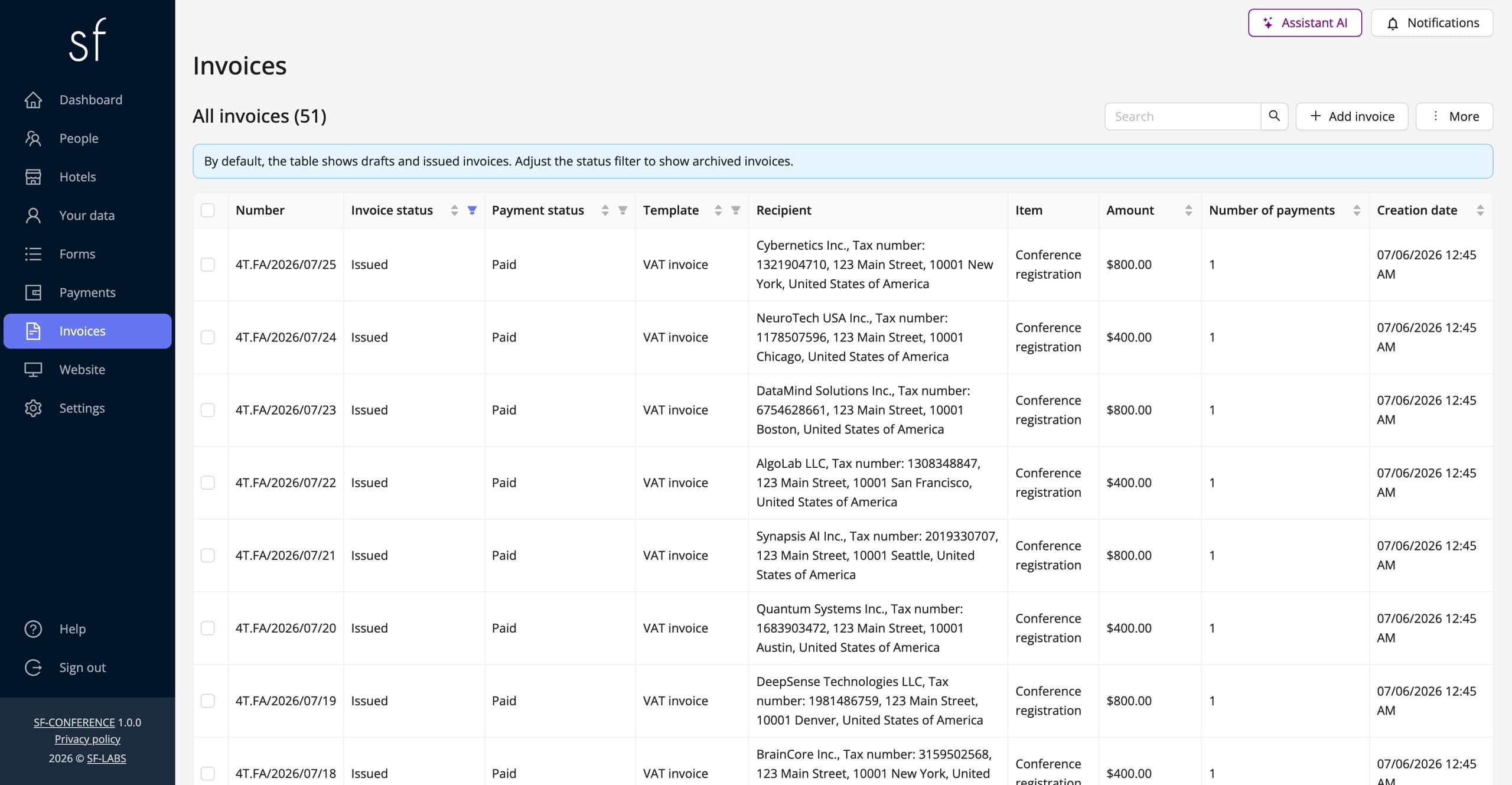Sort by Template column arrows
1512x785 pixels.
coord(718,210)
